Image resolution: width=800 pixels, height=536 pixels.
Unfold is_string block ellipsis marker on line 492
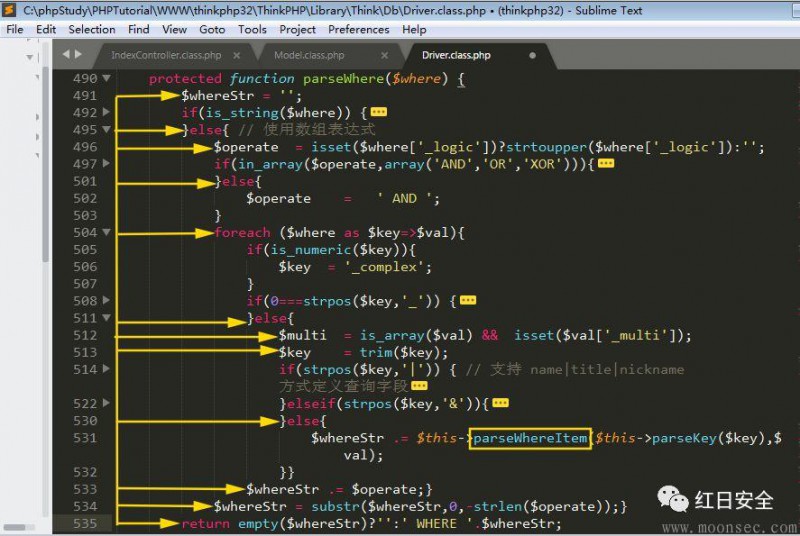[379, 112]
